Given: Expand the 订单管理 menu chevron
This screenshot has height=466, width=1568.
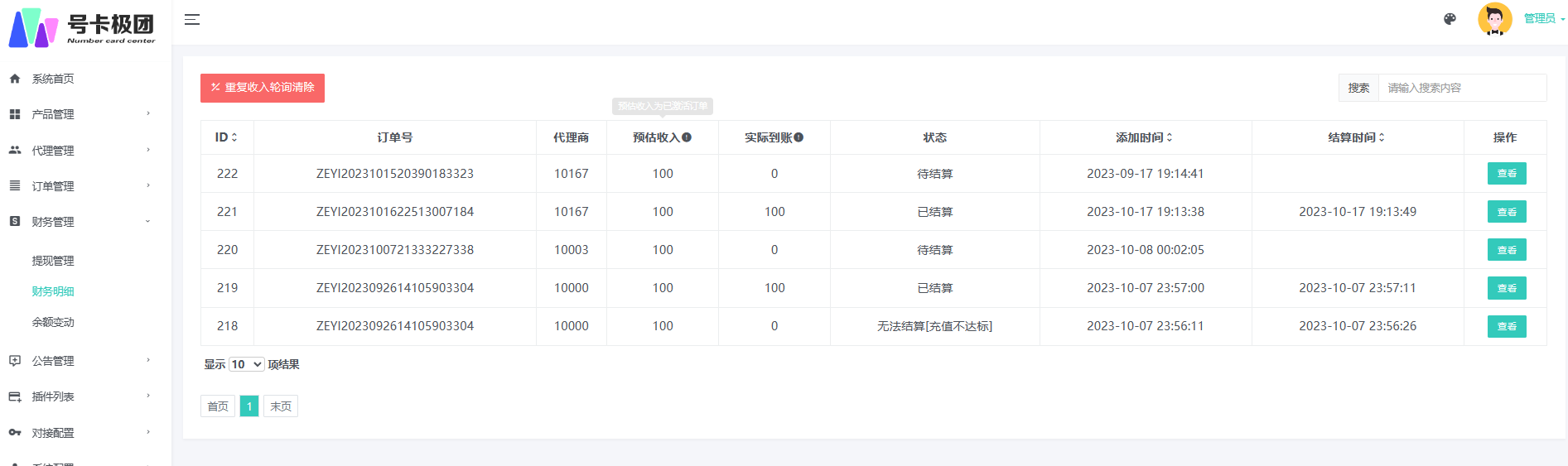Looking at the screenshot, I should coord(148,185).
